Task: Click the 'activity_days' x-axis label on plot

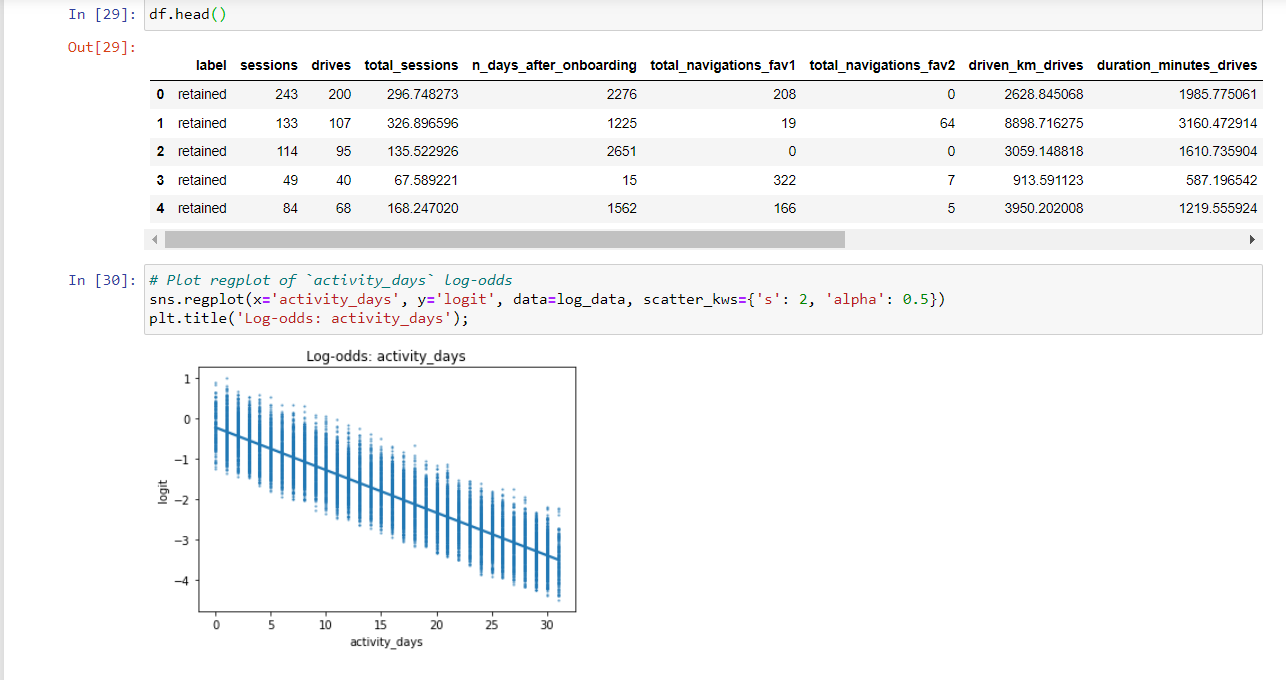Action: click(x=386, y=642)
